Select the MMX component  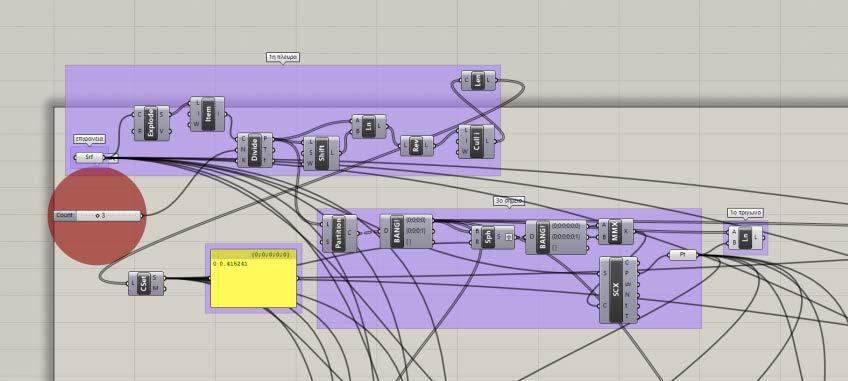point(615,231)
